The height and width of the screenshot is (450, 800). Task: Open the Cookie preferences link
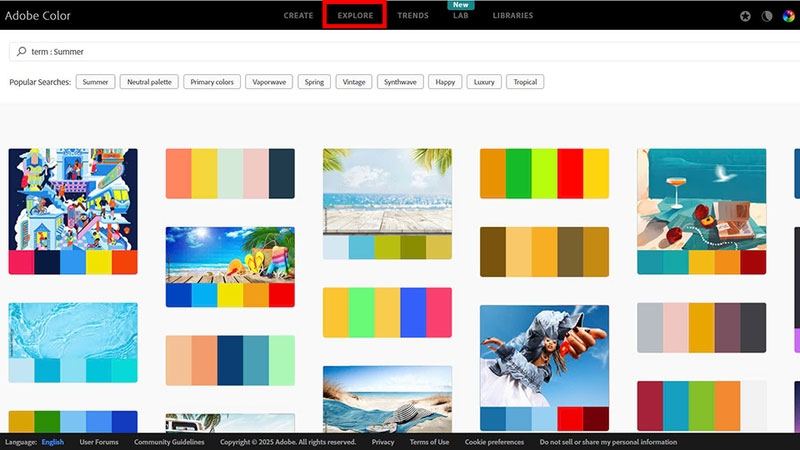494,442
